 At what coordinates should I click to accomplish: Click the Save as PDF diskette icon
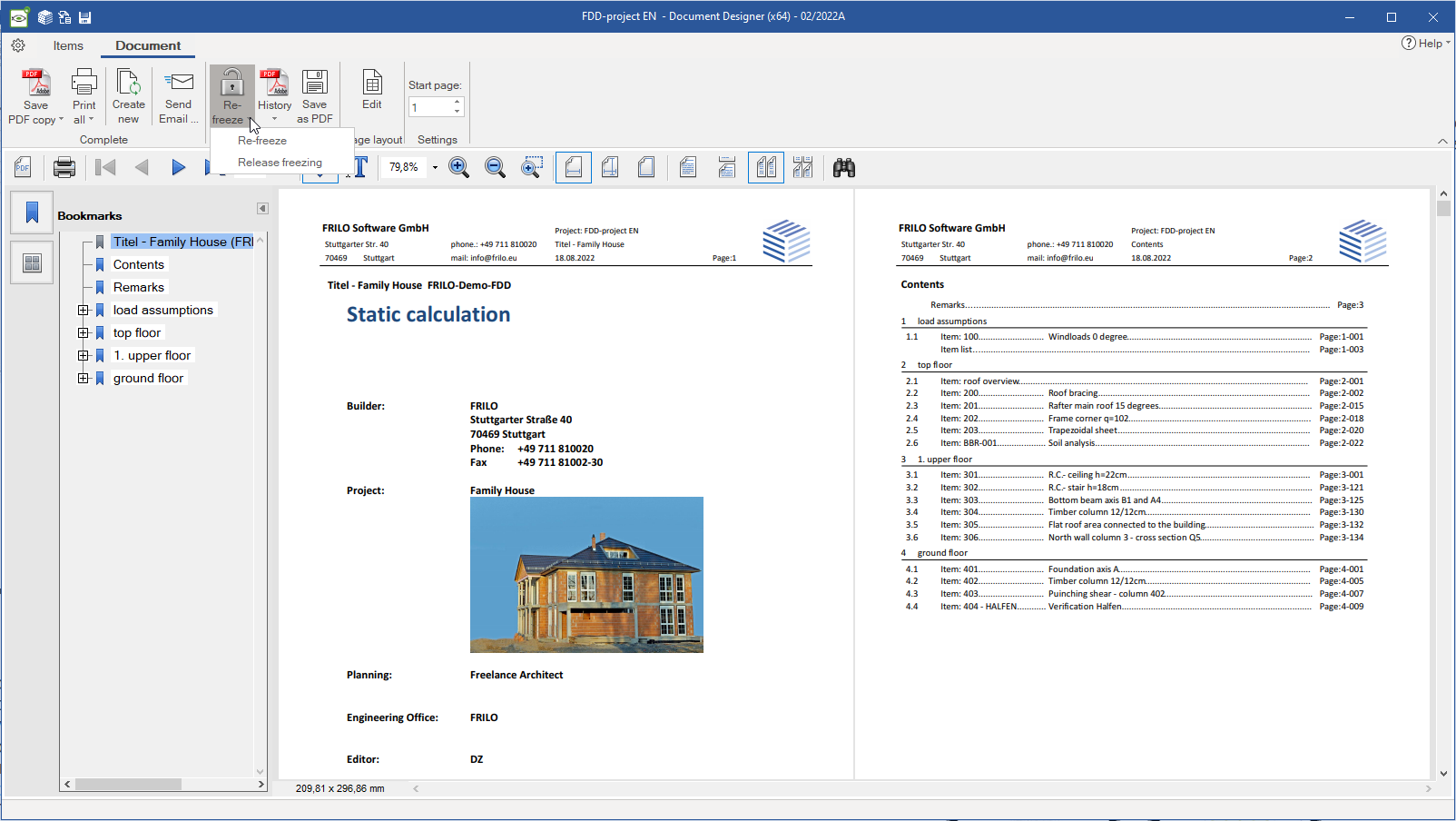[315, 83]
